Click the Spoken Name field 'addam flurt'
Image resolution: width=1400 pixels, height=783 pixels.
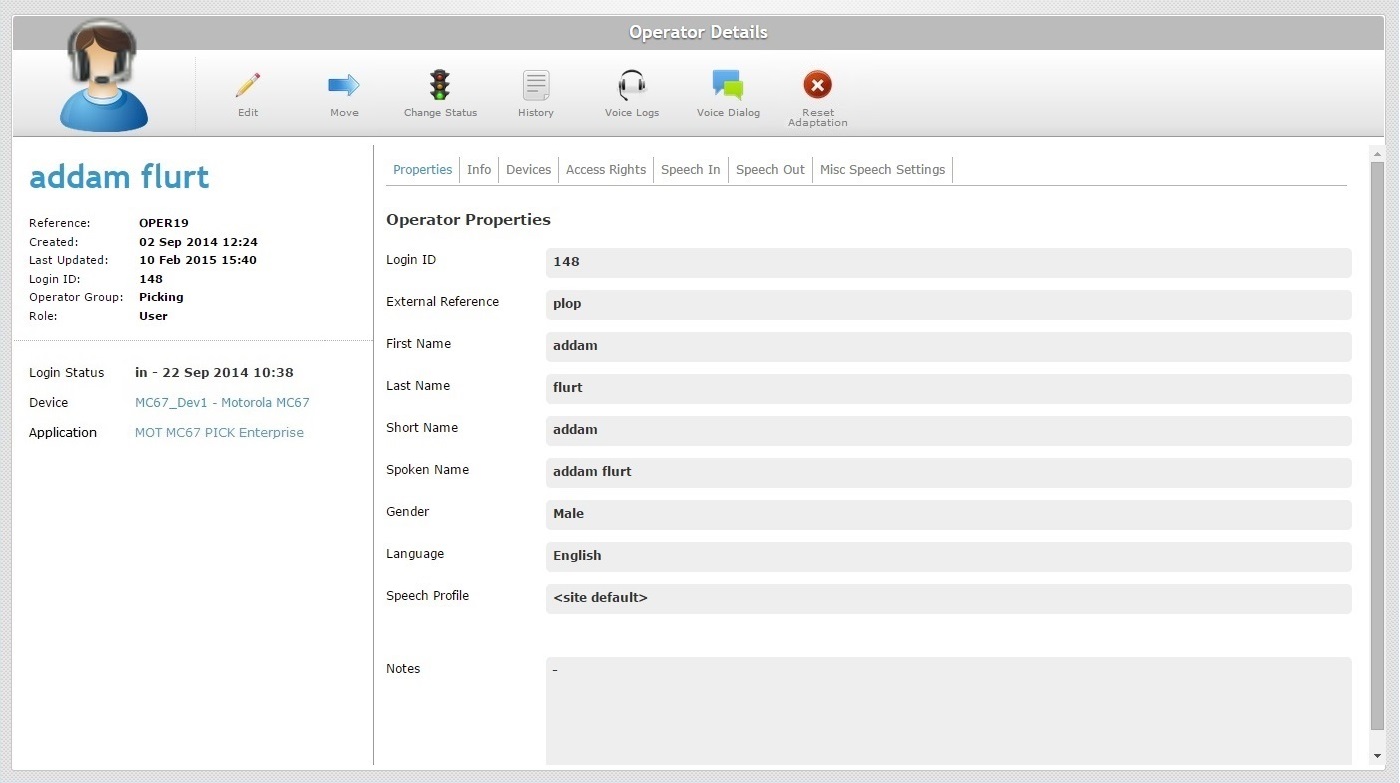[x=948, y=472]
